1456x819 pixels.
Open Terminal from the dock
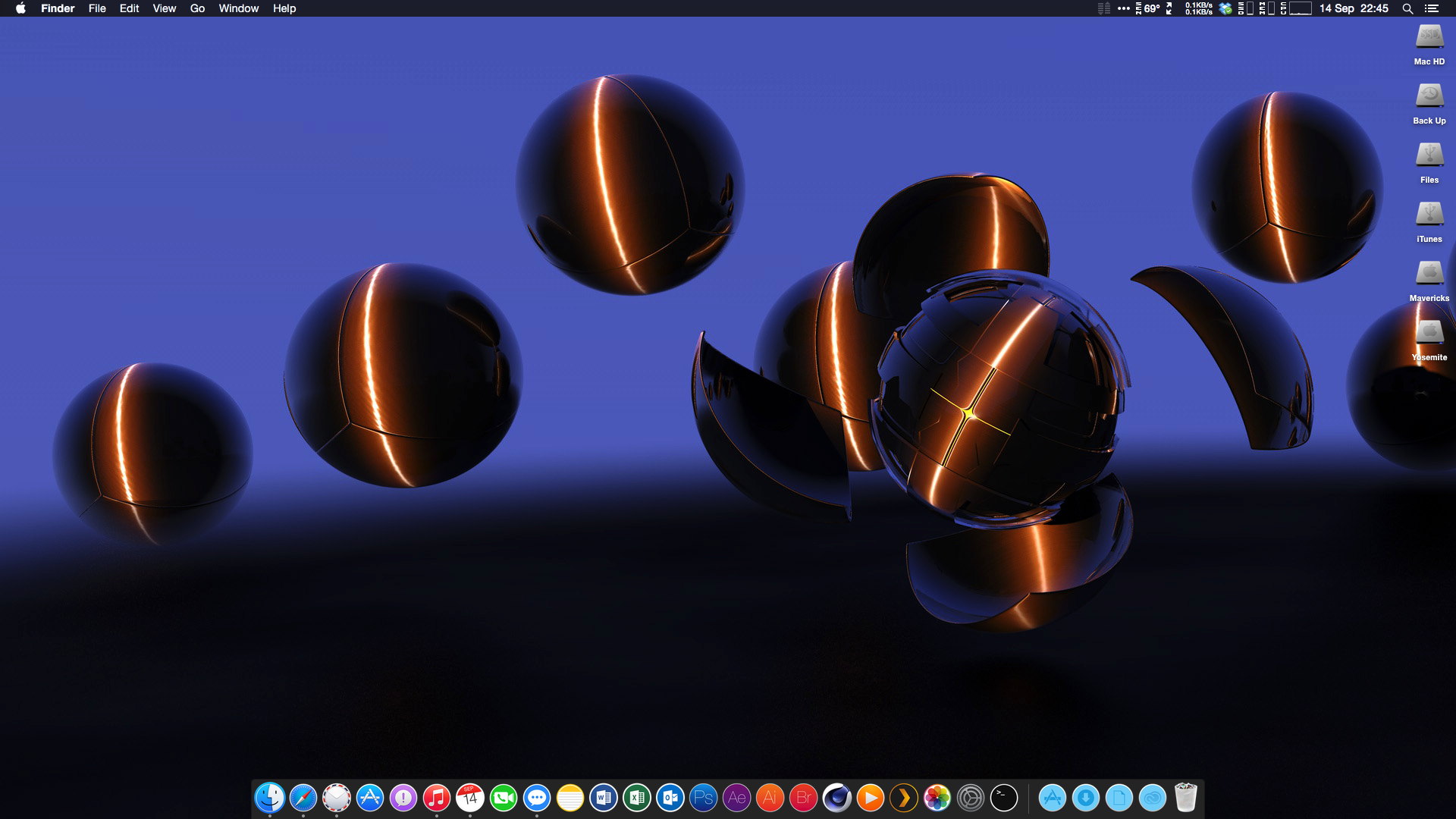tap(1004, 798)
